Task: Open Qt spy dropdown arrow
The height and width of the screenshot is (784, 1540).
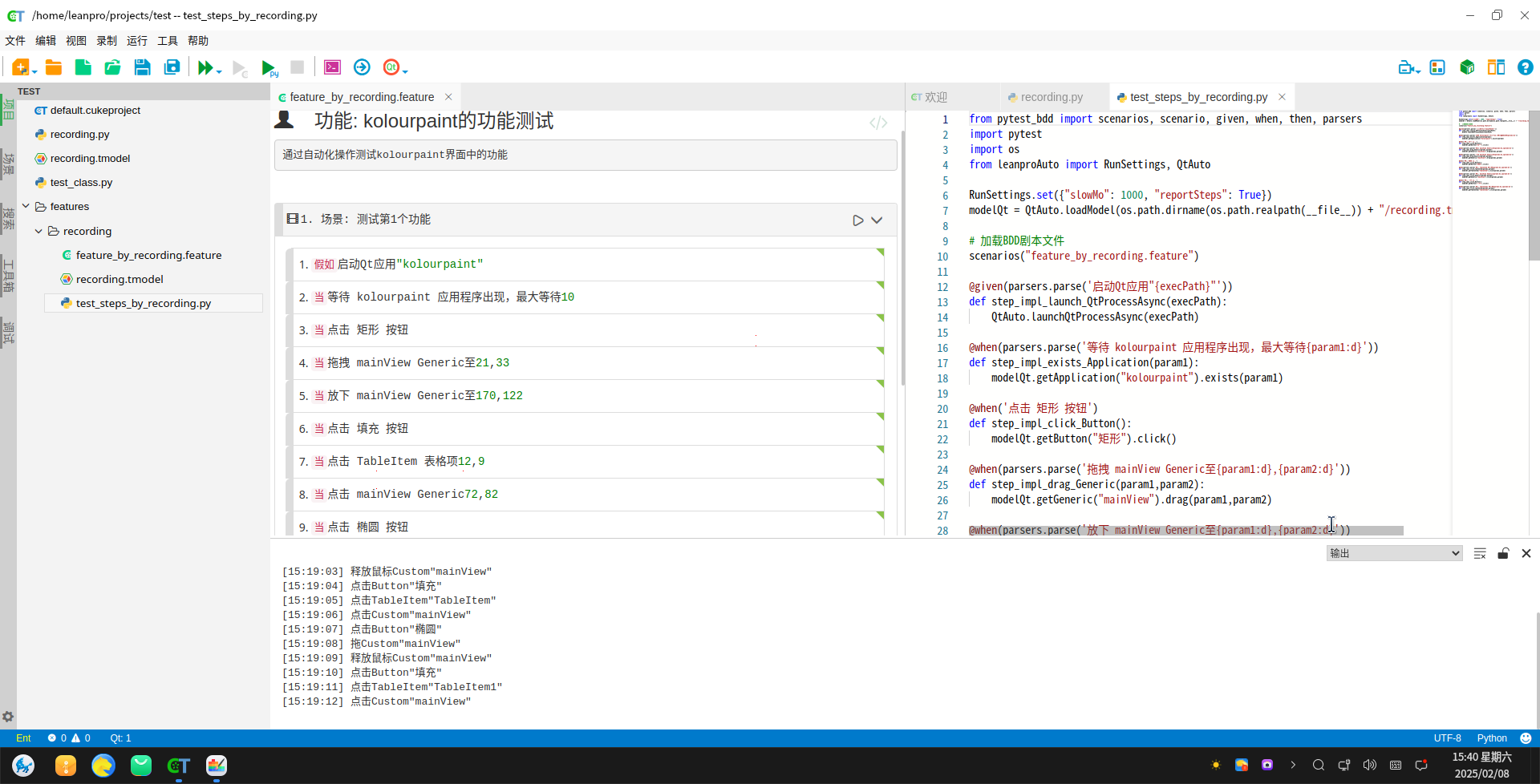Action: (x=405, y=72)
